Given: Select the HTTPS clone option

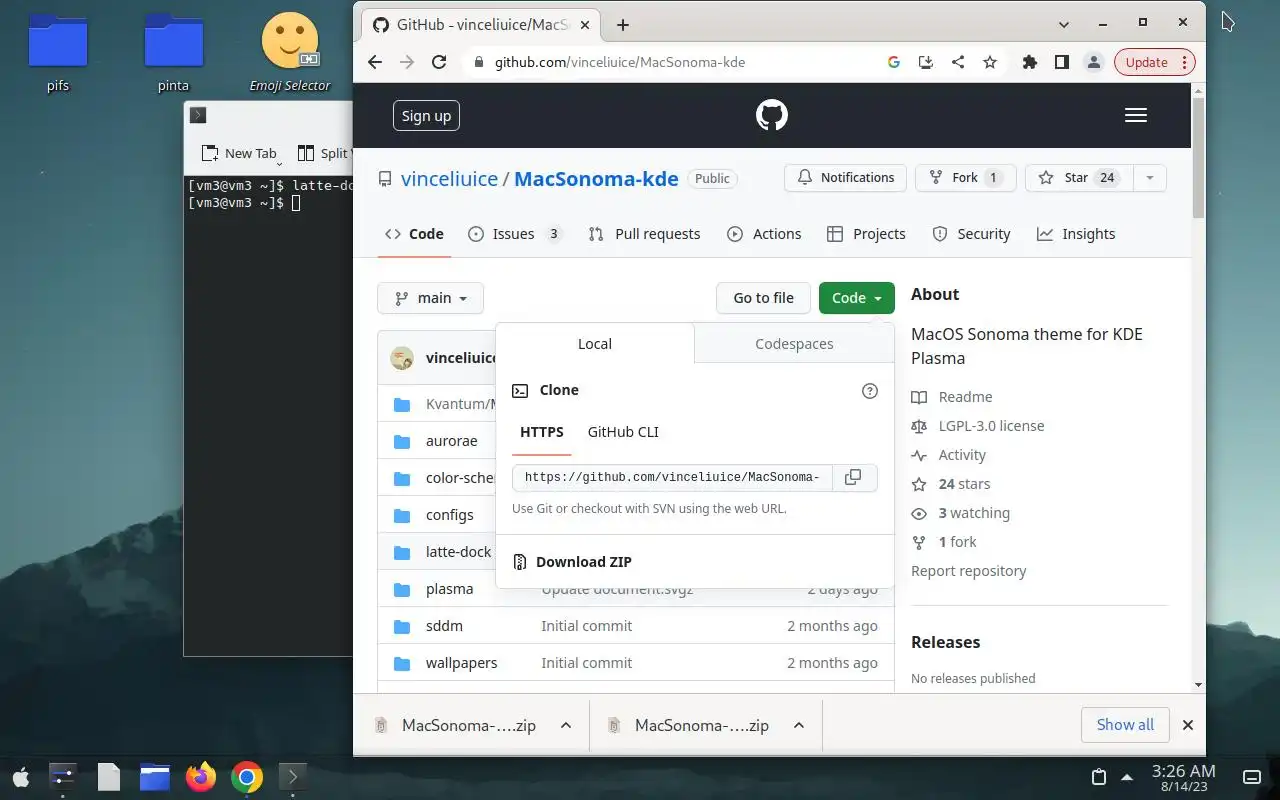Looking at the screenshot, I should (542, 432).
